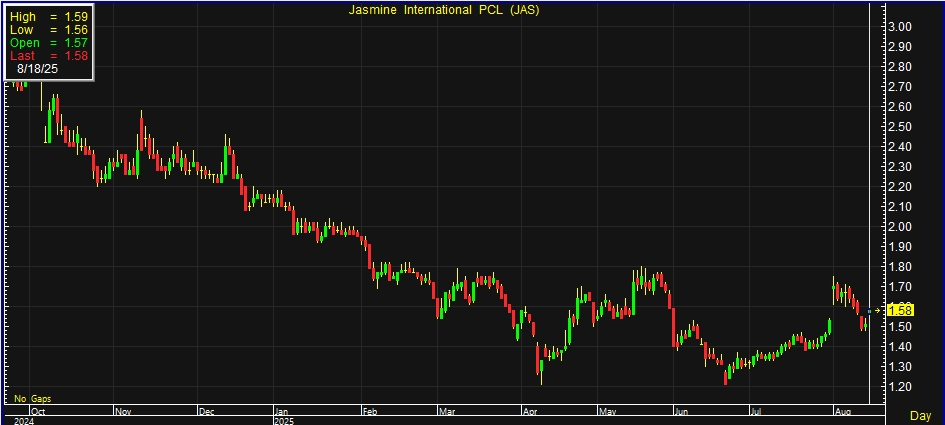Click the Oct label on time axis
This screenshot has width=945, height=425.
point(38,412)
